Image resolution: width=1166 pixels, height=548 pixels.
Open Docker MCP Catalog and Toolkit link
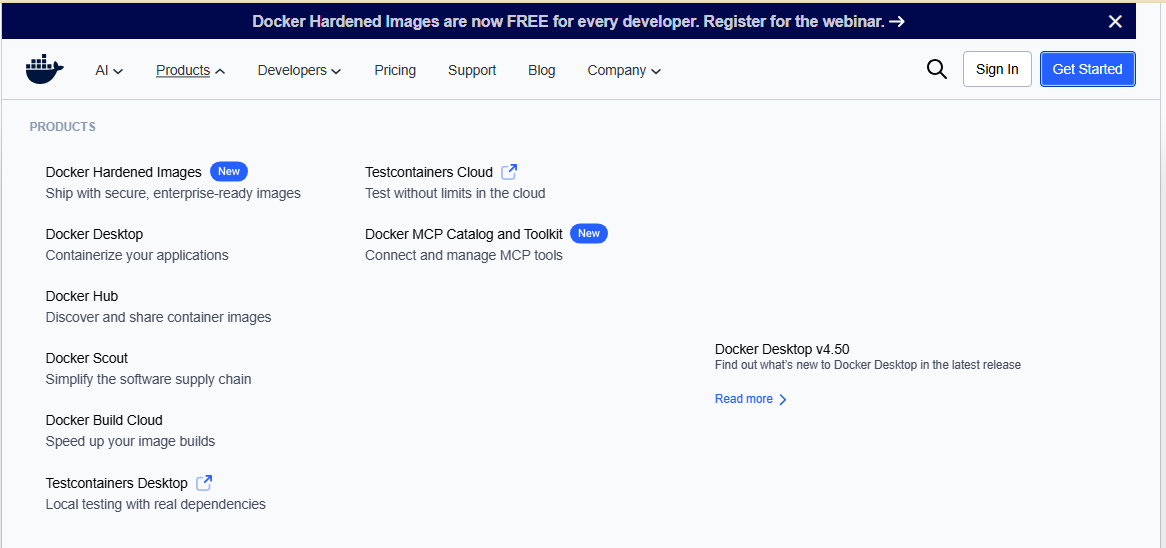click(x=464, y=234)
